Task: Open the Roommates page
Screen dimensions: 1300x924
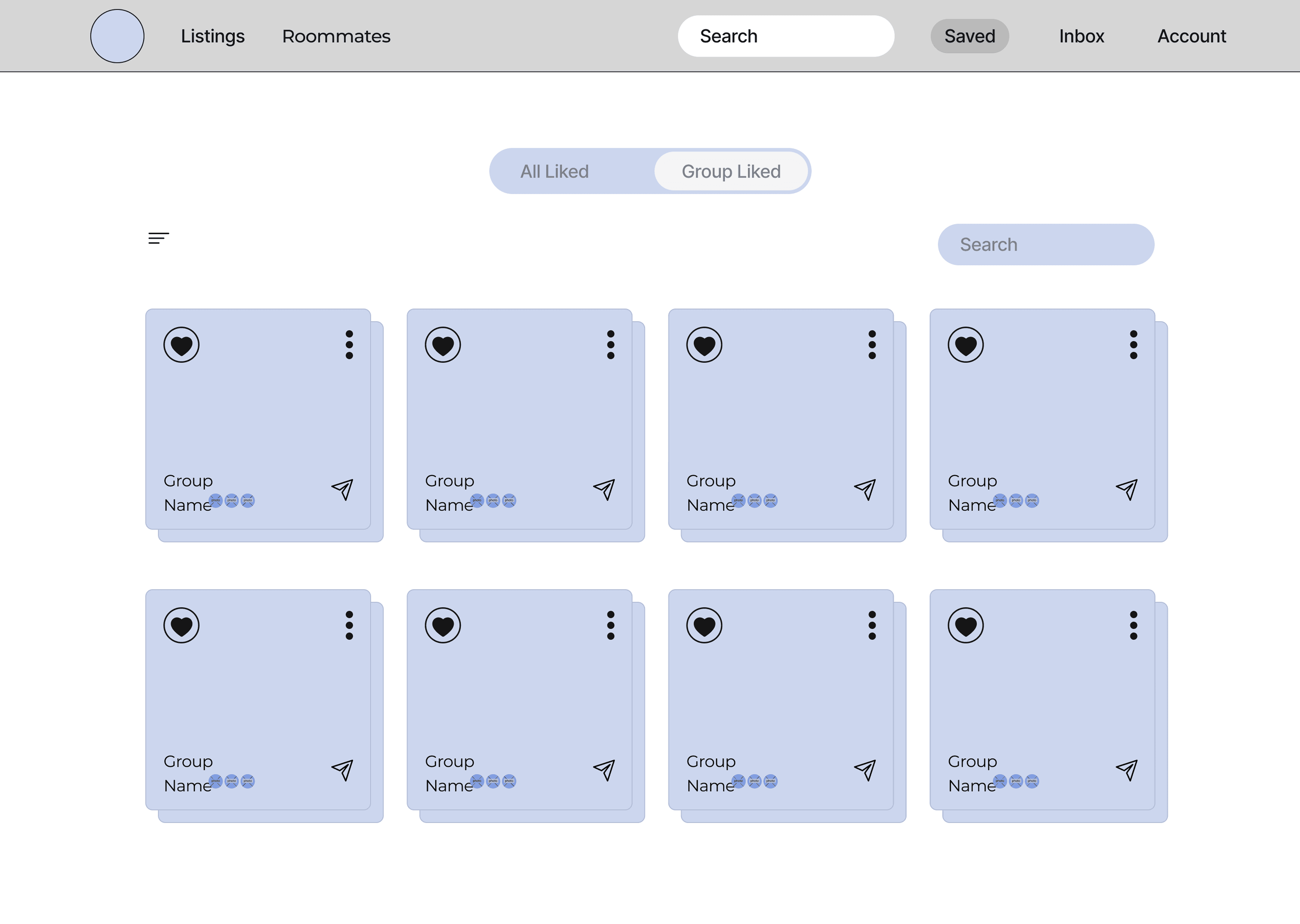Action: click(x=336, y=36)
